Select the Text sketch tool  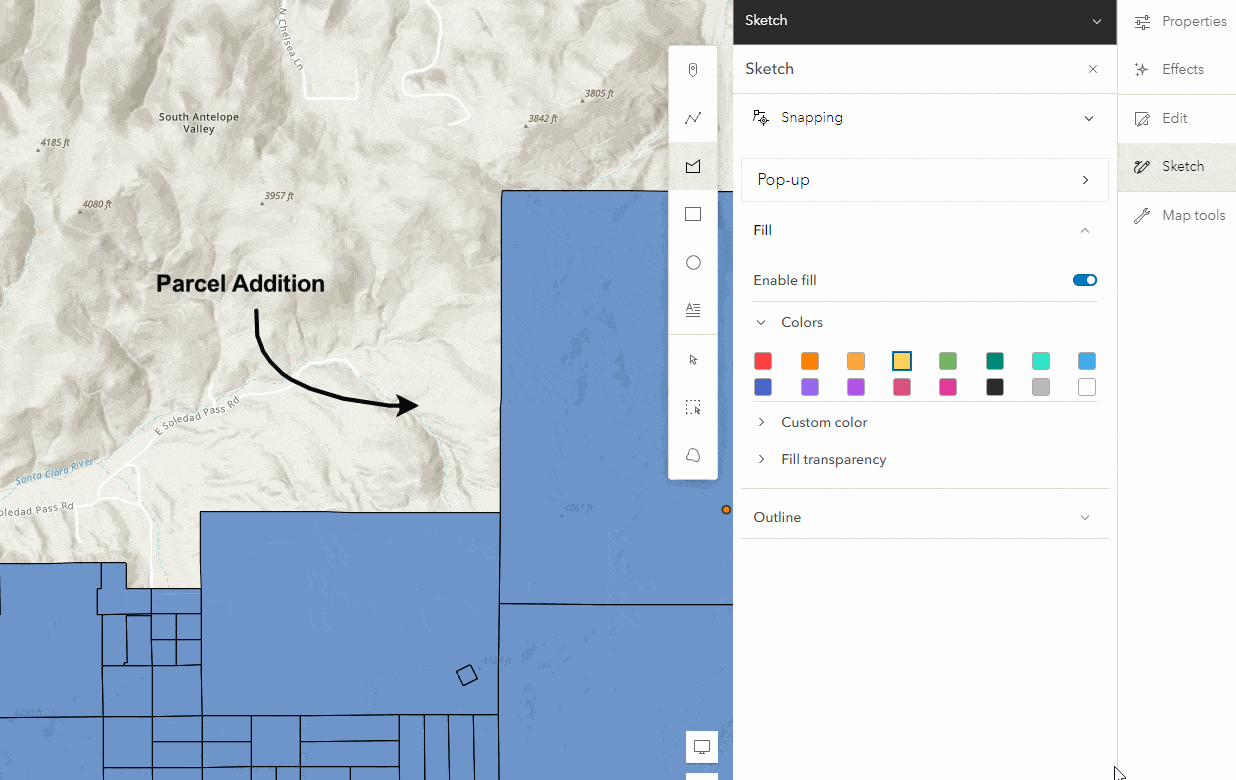pyautogui.click(x=692, y=310)
